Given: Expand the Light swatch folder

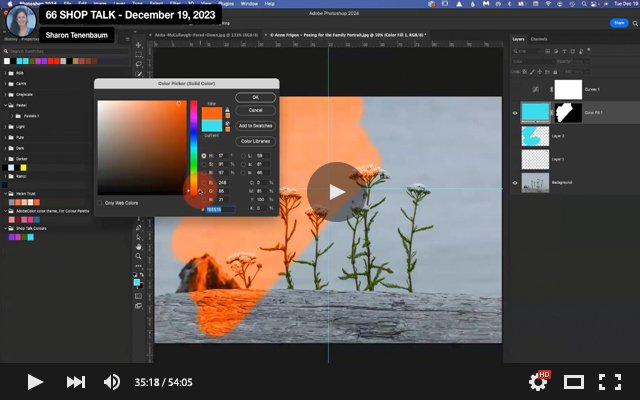Looking at the screenshot, I should 6,127.
